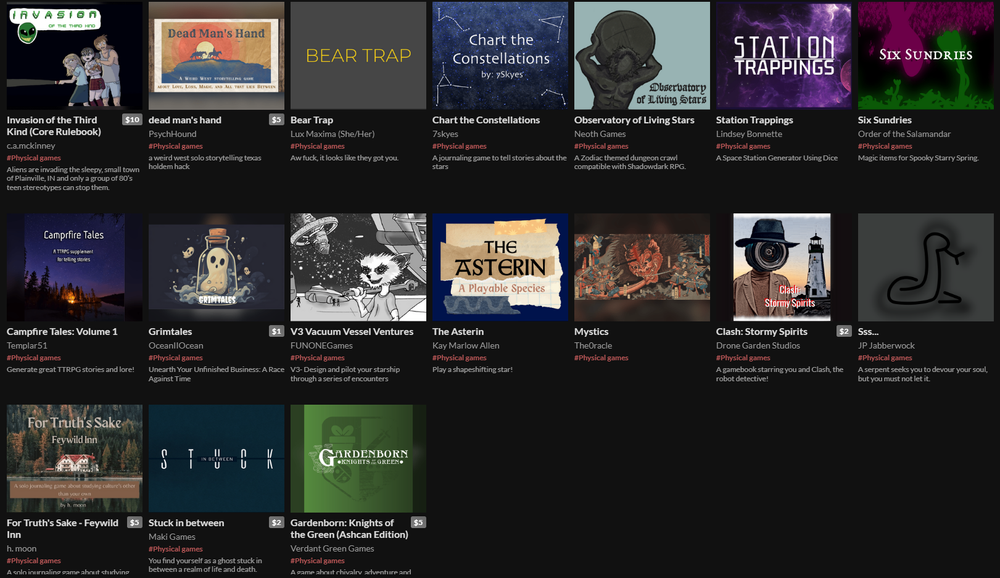Screen dimensions: 1000x578
Task: Open the Observatory of Living Stars cover image
Action: pyautogui.click(x=642, y=56)
